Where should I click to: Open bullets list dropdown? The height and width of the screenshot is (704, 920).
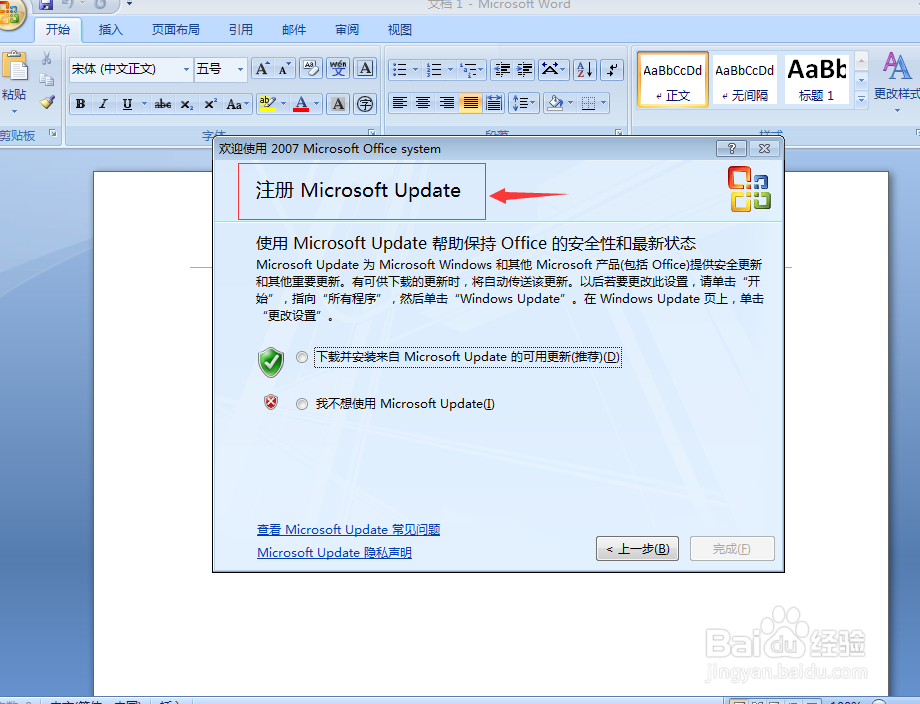(415, 70)
